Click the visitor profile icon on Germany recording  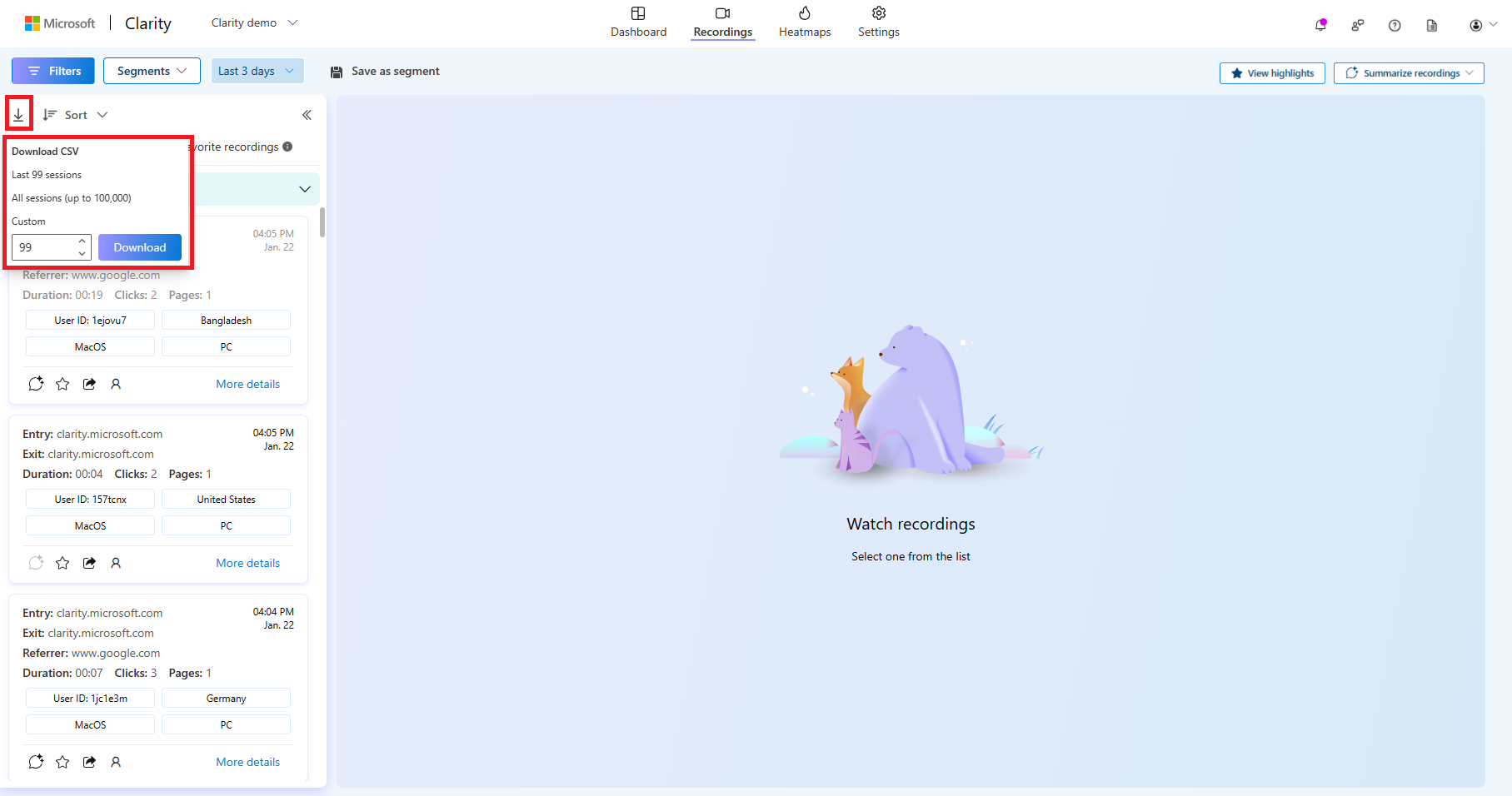116,762
